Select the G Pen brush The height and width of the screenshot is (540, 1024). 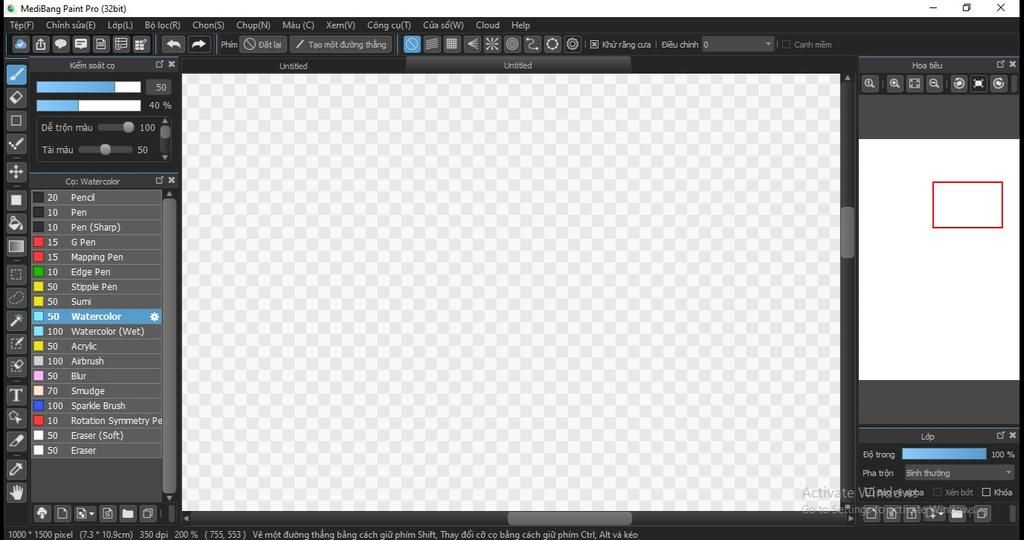tap(97, 242)
